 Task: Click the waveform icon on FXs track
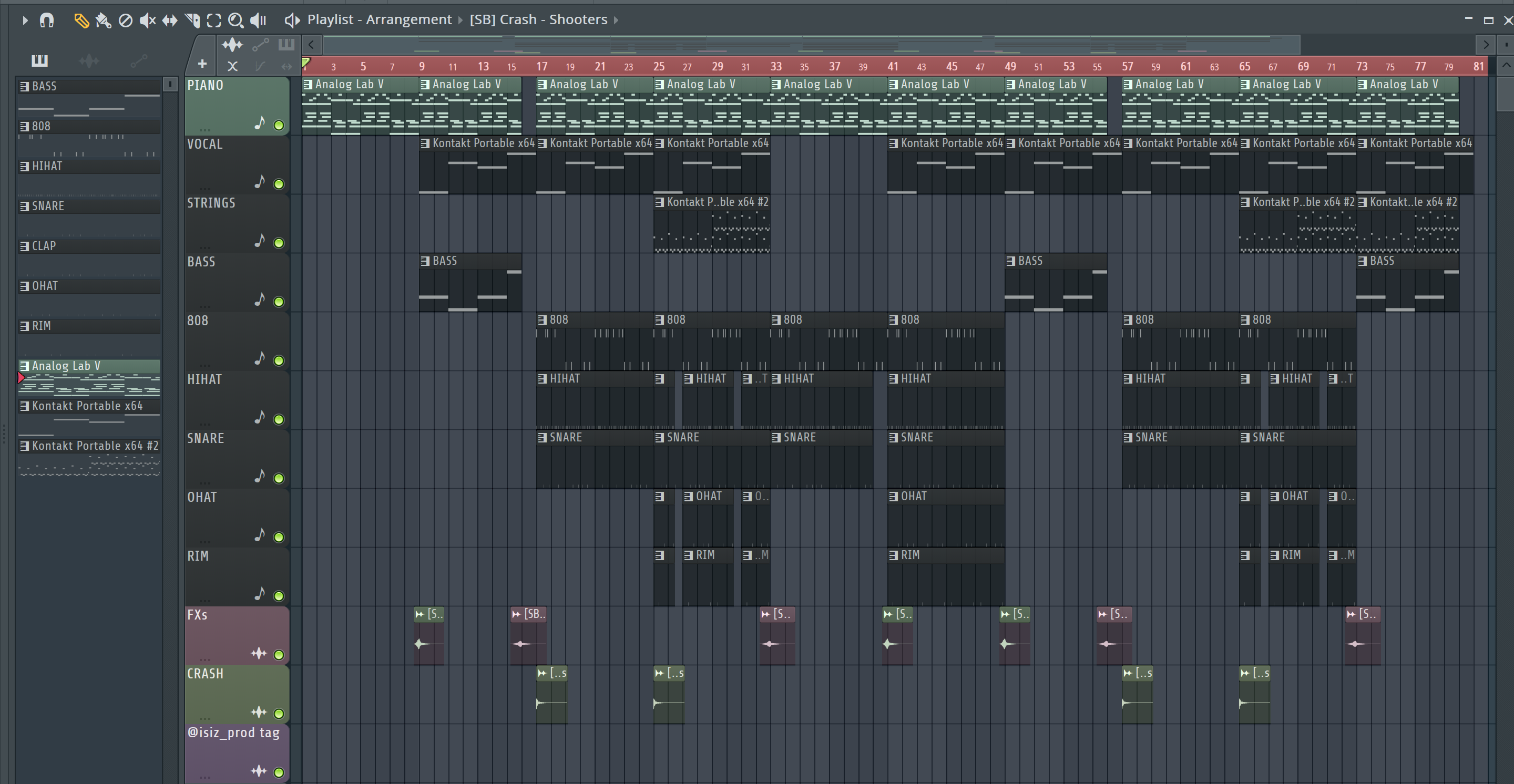[x=259, y=654]
